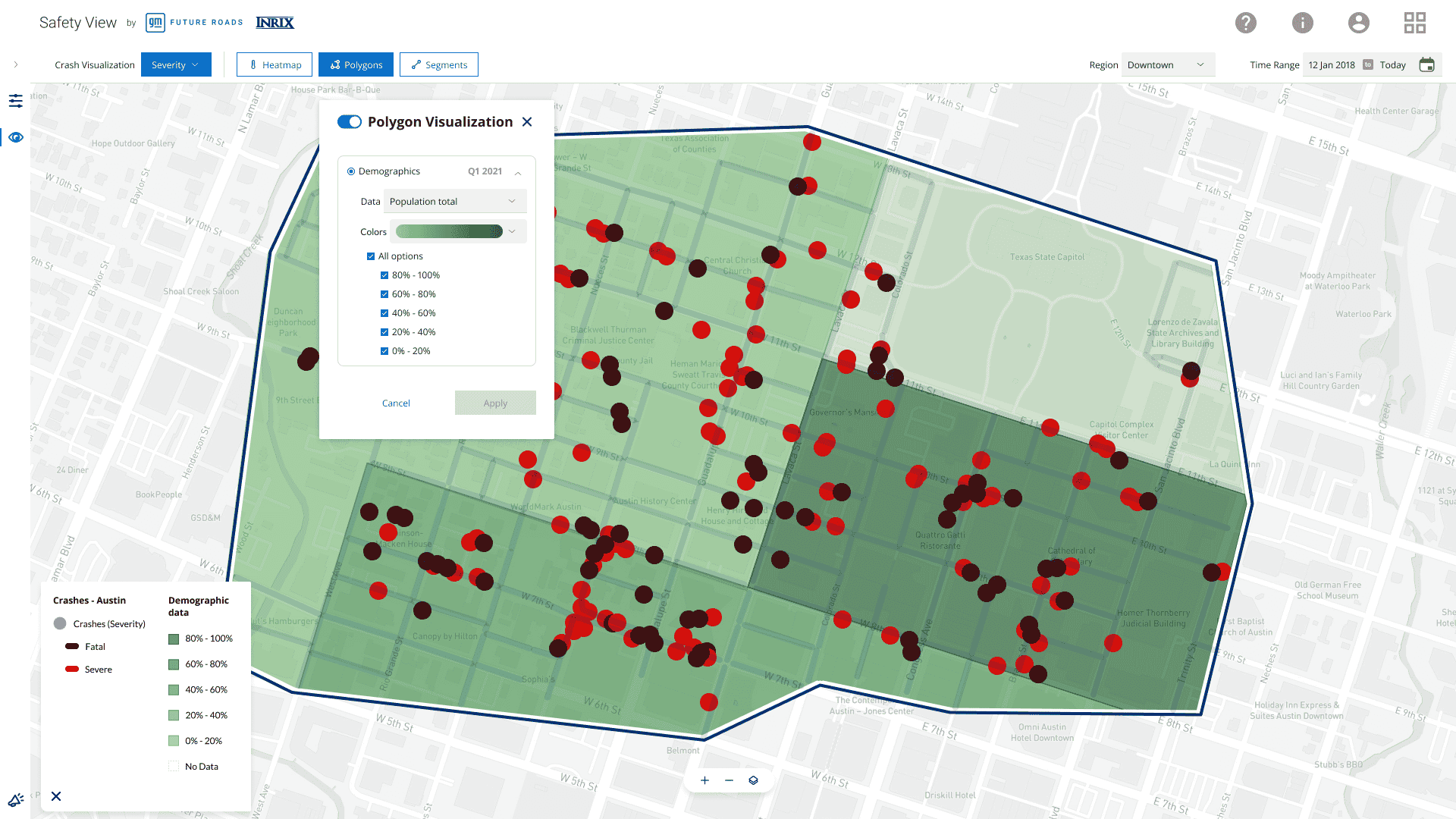
Task: Click the Demographic data legend heading
Action: coord(198,606)
